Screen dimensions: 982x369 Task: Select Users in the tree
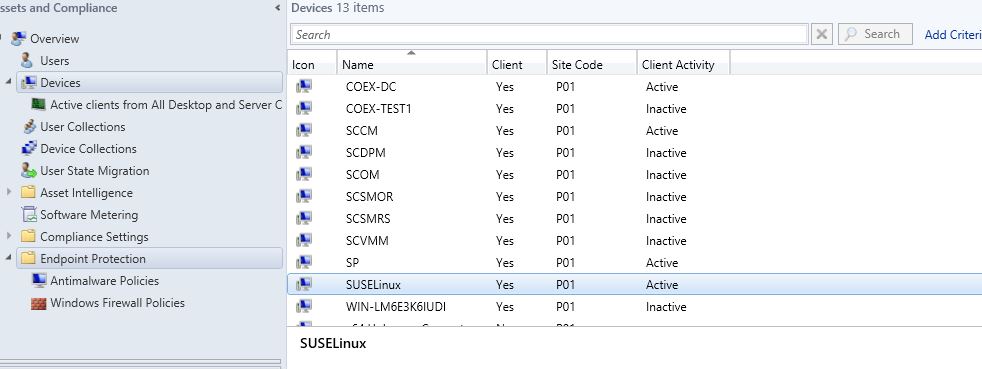(54, 61)
